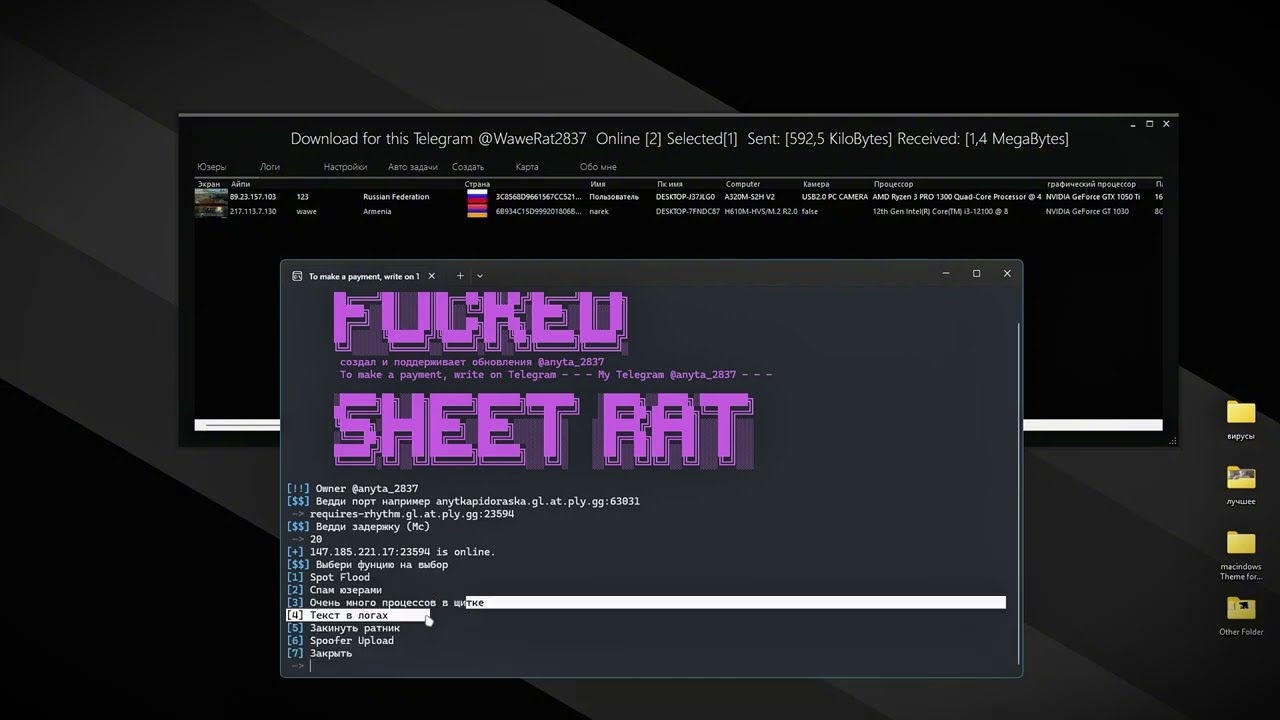Open the Создать tab
Viewport: 1280px width, 720px height.
(x=468, y=167)
